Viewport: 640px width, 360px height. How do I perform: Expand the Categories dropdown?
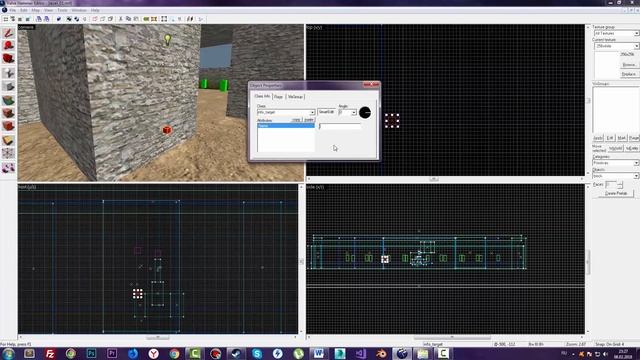(x=636, y=163)
